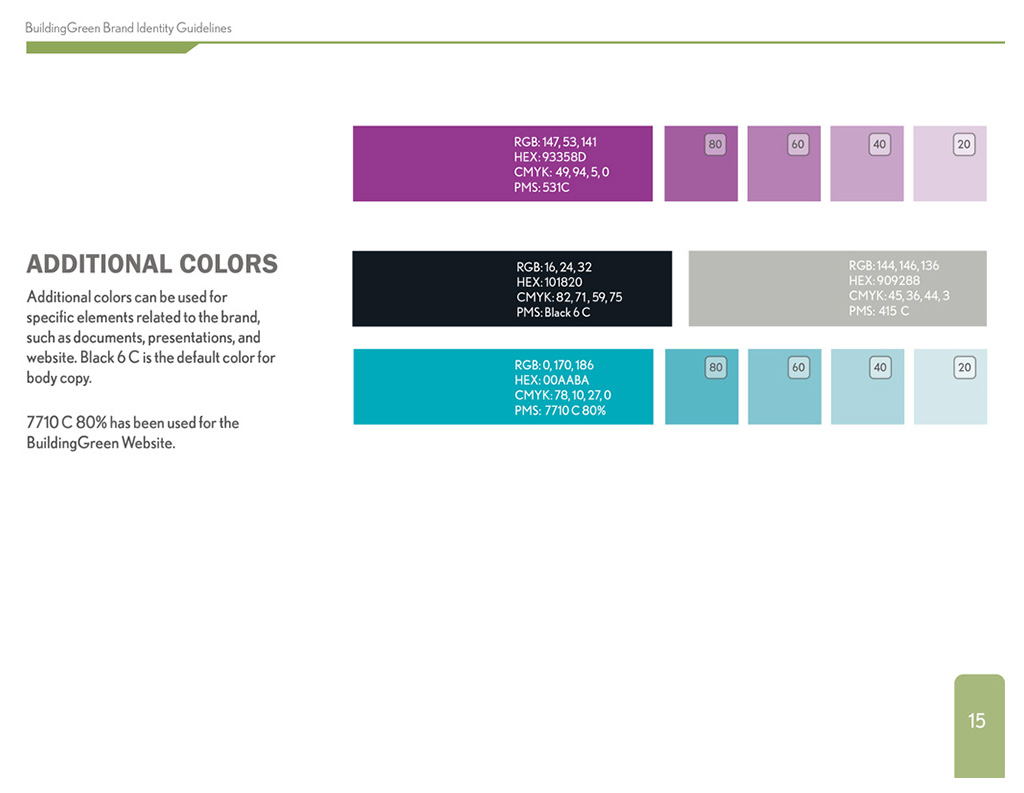Select the purple 80 percent tint swatch

701,163
